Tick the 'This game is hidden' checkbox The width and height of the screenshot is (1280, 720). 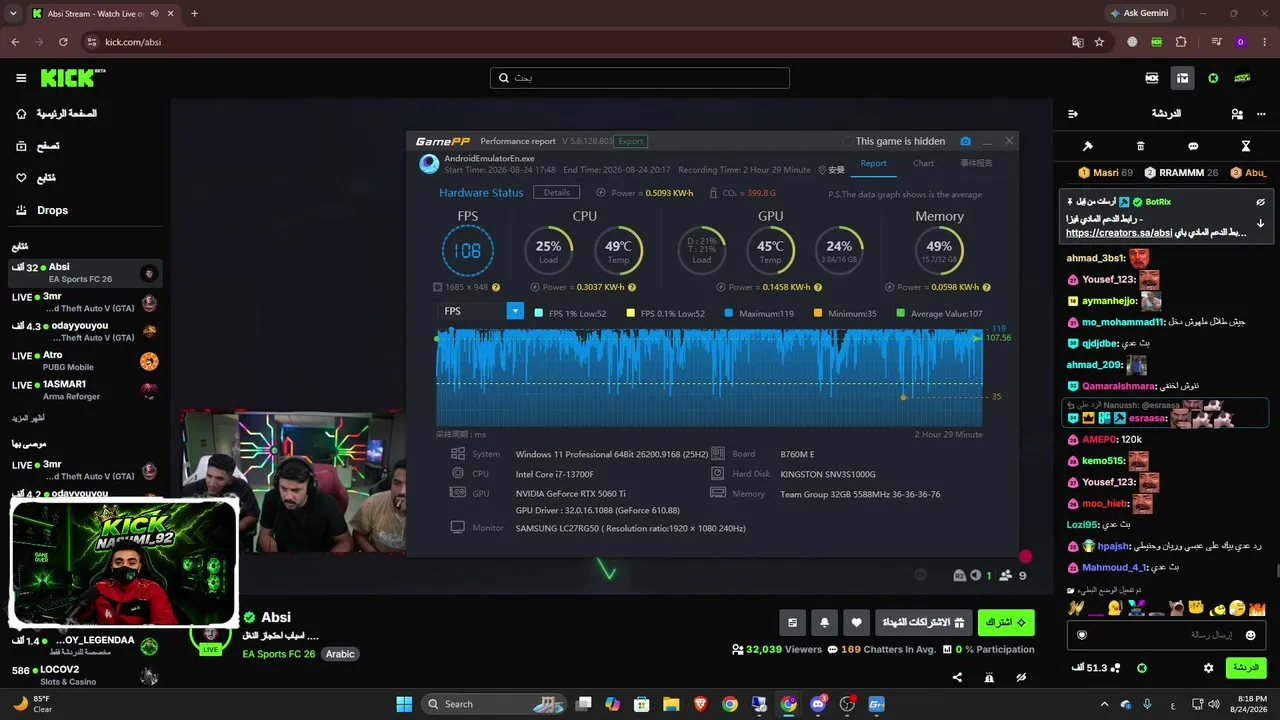[x=848, y=142]
